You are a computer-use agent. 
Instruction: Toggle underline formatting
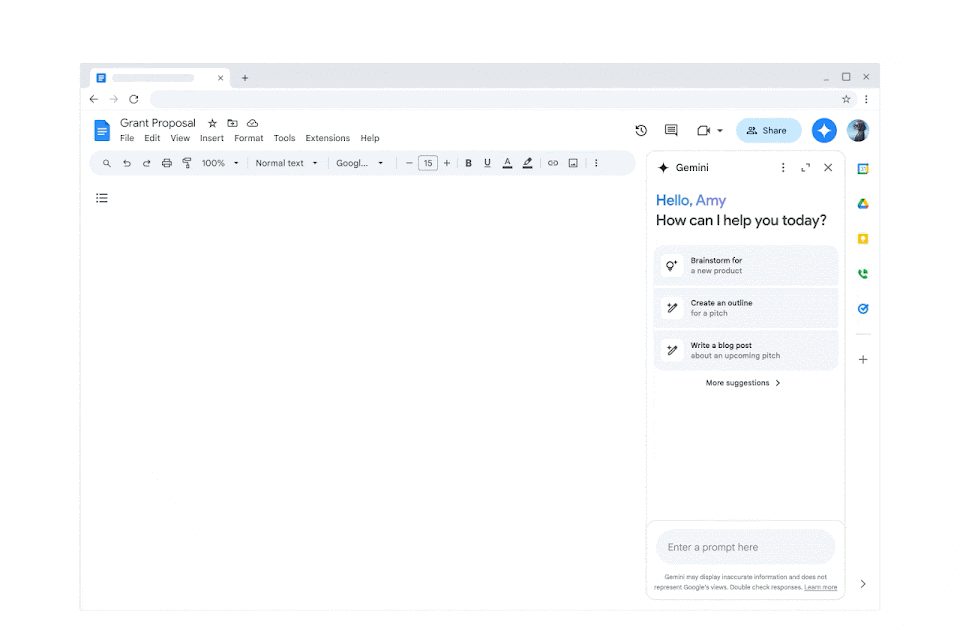pyautogui.click(x=487, y=163)
